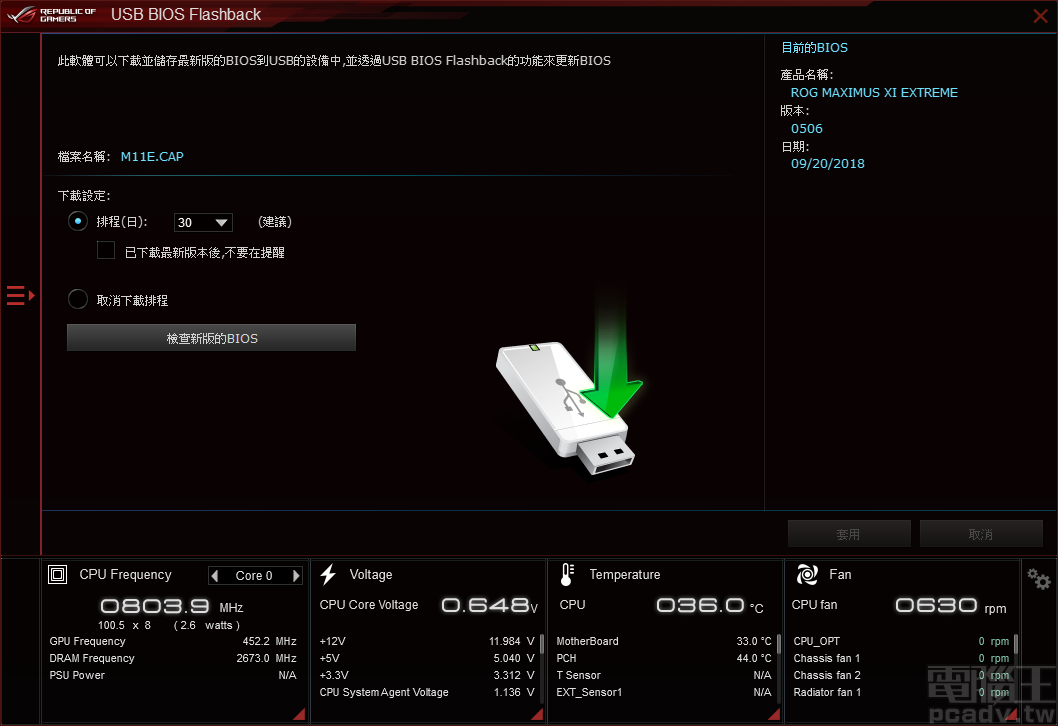Expand the CPU Frequency panel corner triangle
The height and width of the screenshot is (726, 1058).
point(298,713)
